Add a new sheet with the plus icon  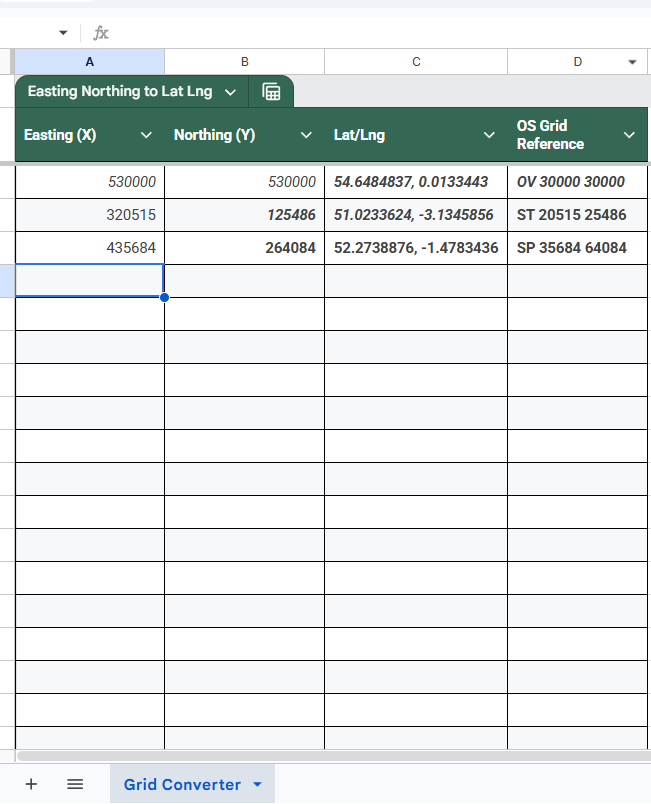[31, 783]
